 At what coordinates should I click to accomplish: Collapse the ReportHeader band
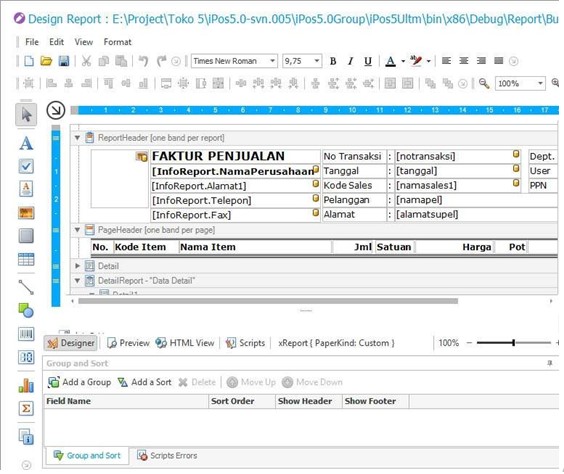[x=77, y=138]
